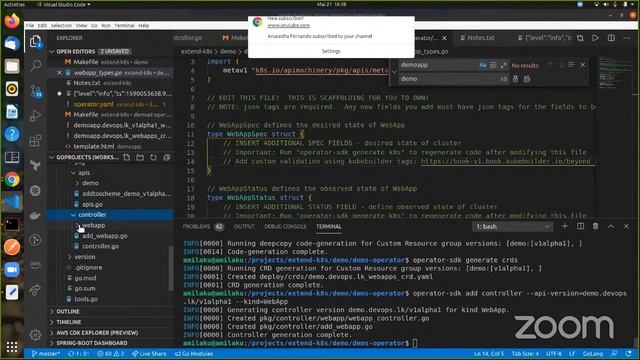The height and width of the screenshot is (360, 640).
Task: Add a new terminal with plus icon
Action: (564, 226)
